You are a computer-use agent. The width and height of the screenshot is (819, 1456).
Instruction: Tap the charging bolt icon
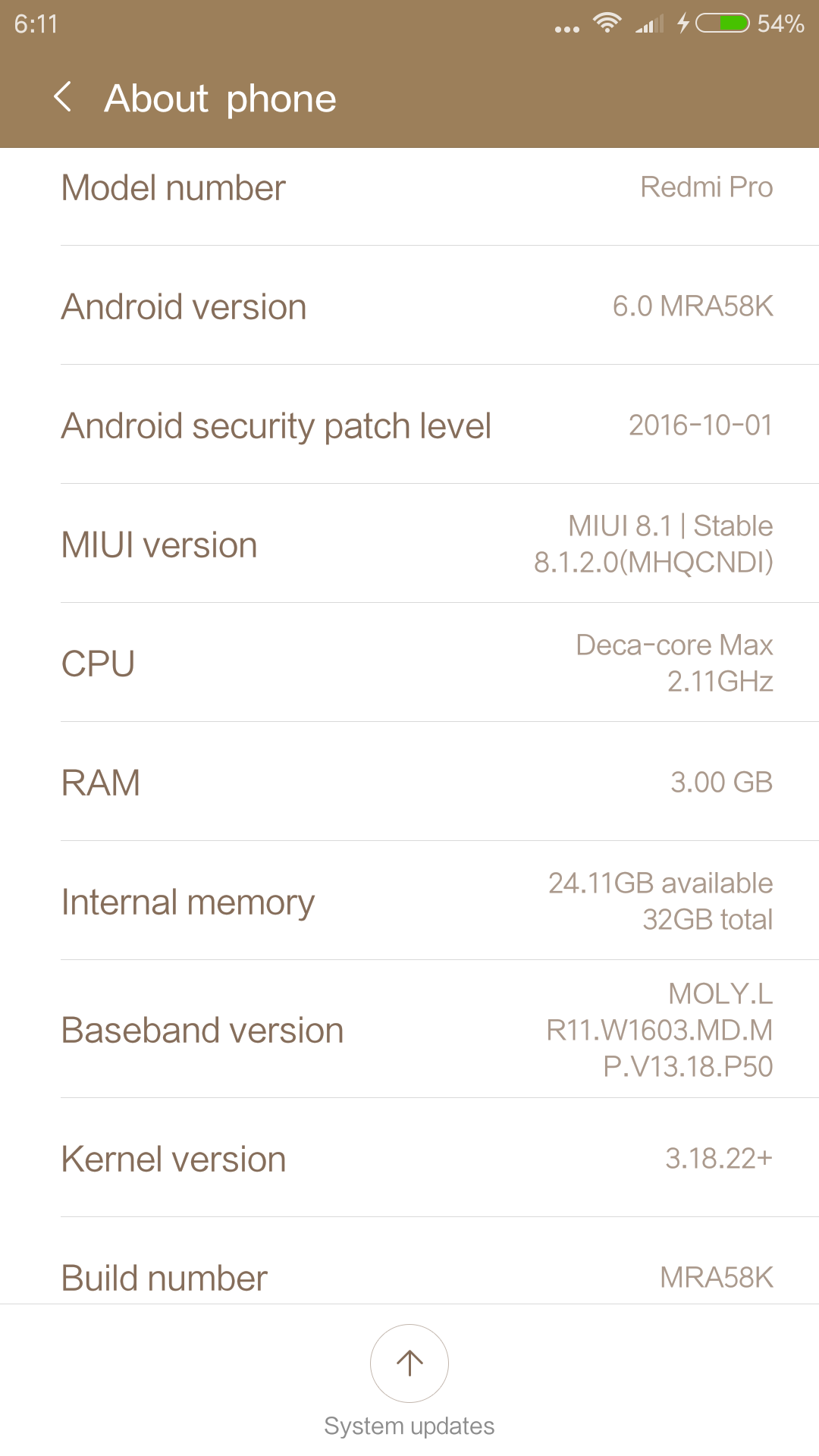(x=683, y=23)
